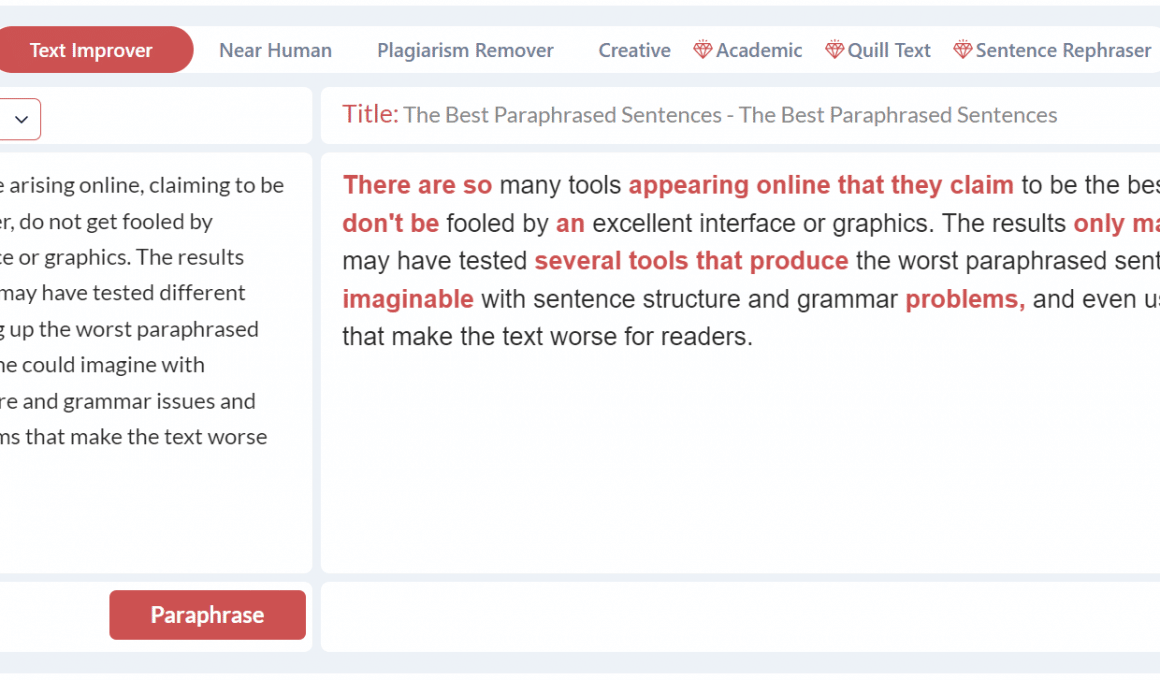The height and width of the screenshot is (680, 1160).
Task: Click the diamond icon beside Quill Text
Action: [x=835, y=50]
